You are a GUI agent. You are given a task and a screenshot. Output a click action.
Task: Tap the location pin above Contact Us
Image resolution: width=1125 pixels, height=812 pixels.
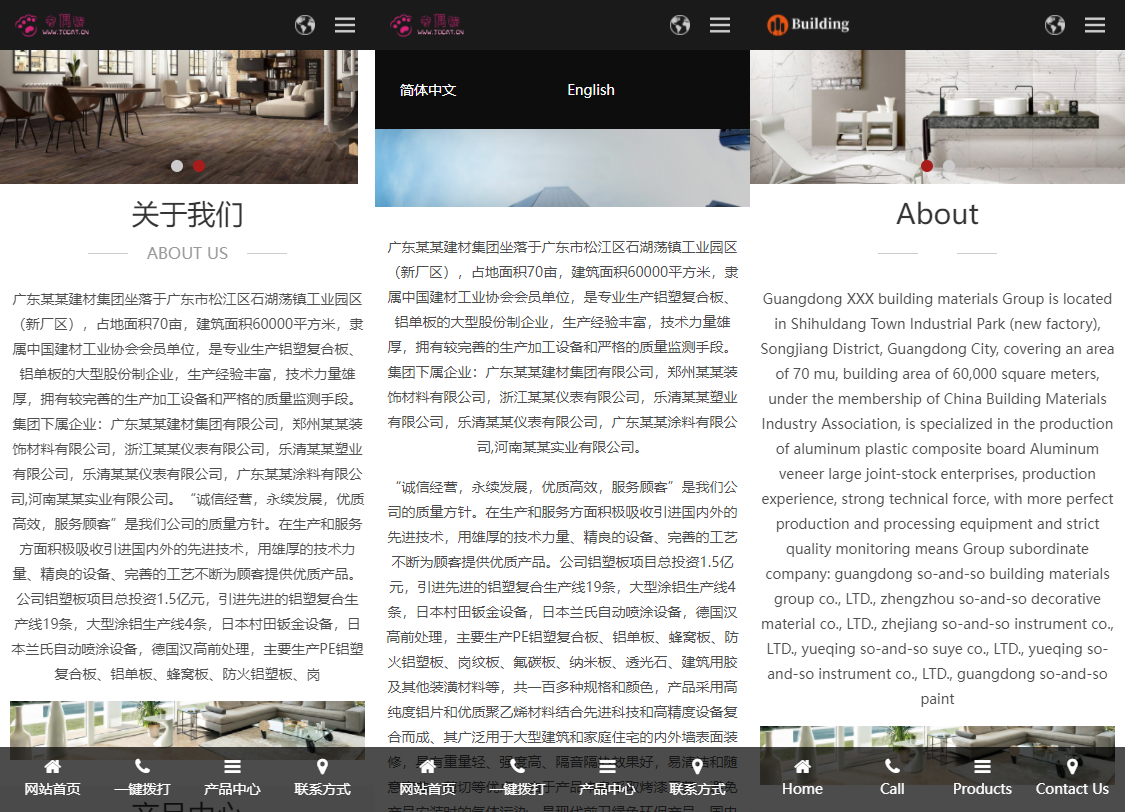coord(1072,766)
